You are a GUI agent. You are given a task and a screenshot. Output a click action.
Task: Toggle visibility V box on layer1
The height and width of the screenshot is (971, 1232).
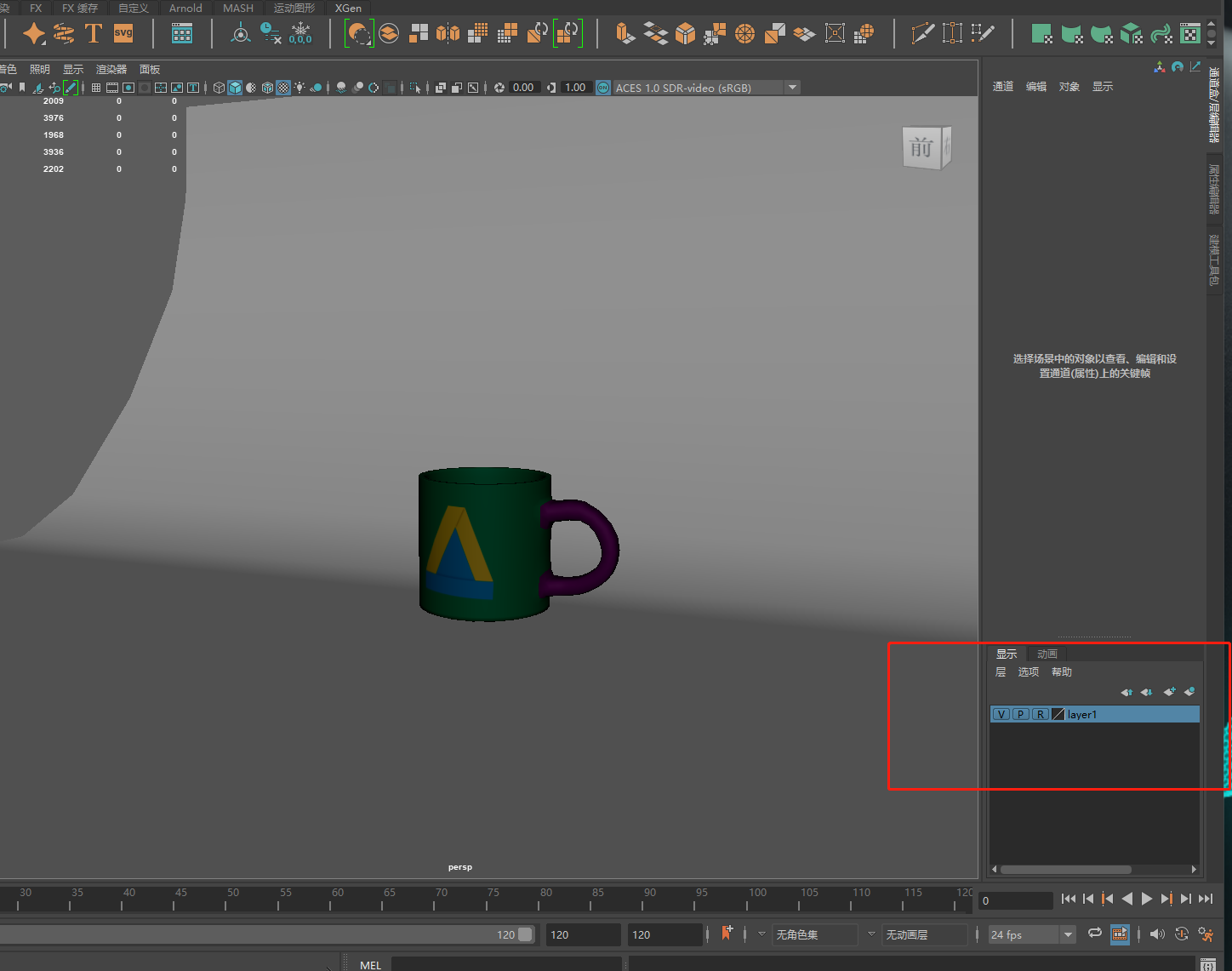tap(1001, 714)
